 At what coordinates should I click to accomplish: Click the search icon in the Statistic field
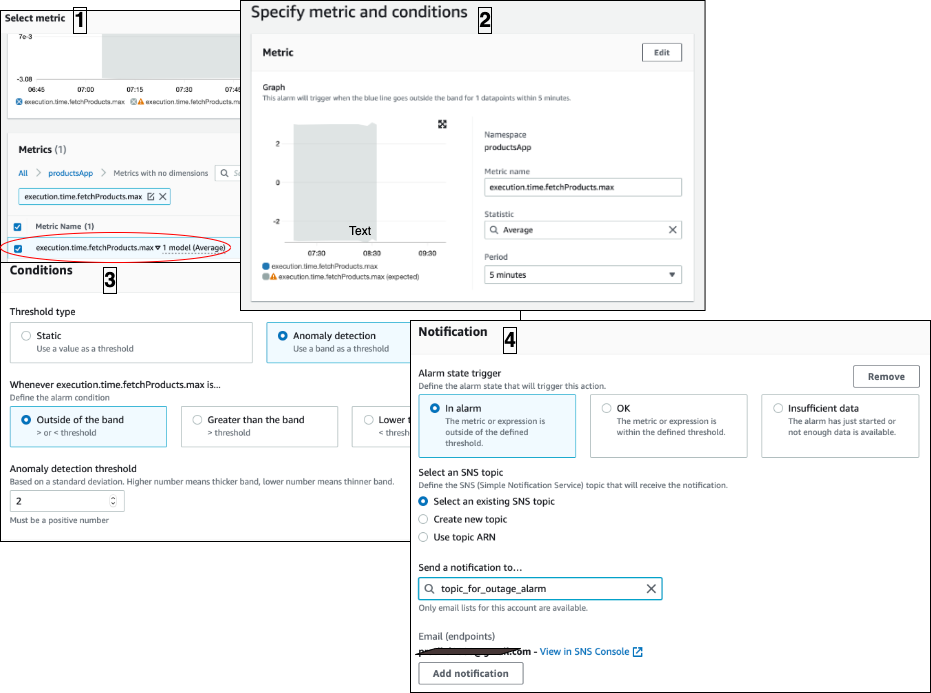[494, 230]
